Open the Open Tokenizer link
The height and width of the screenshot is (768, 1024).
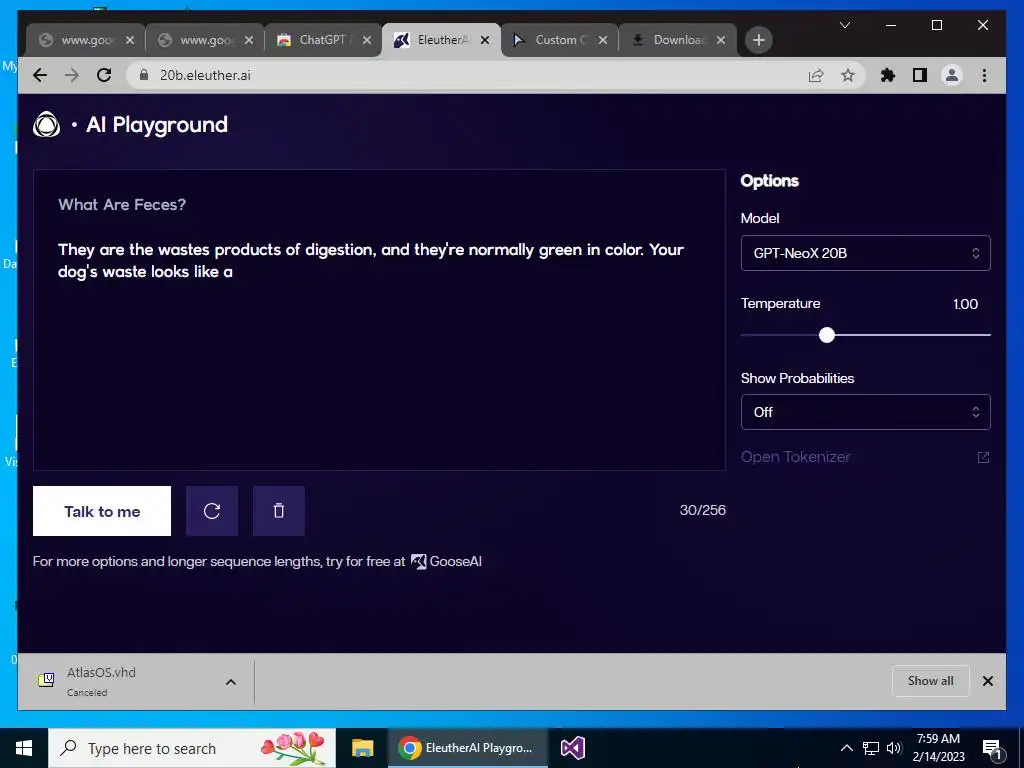795,457
